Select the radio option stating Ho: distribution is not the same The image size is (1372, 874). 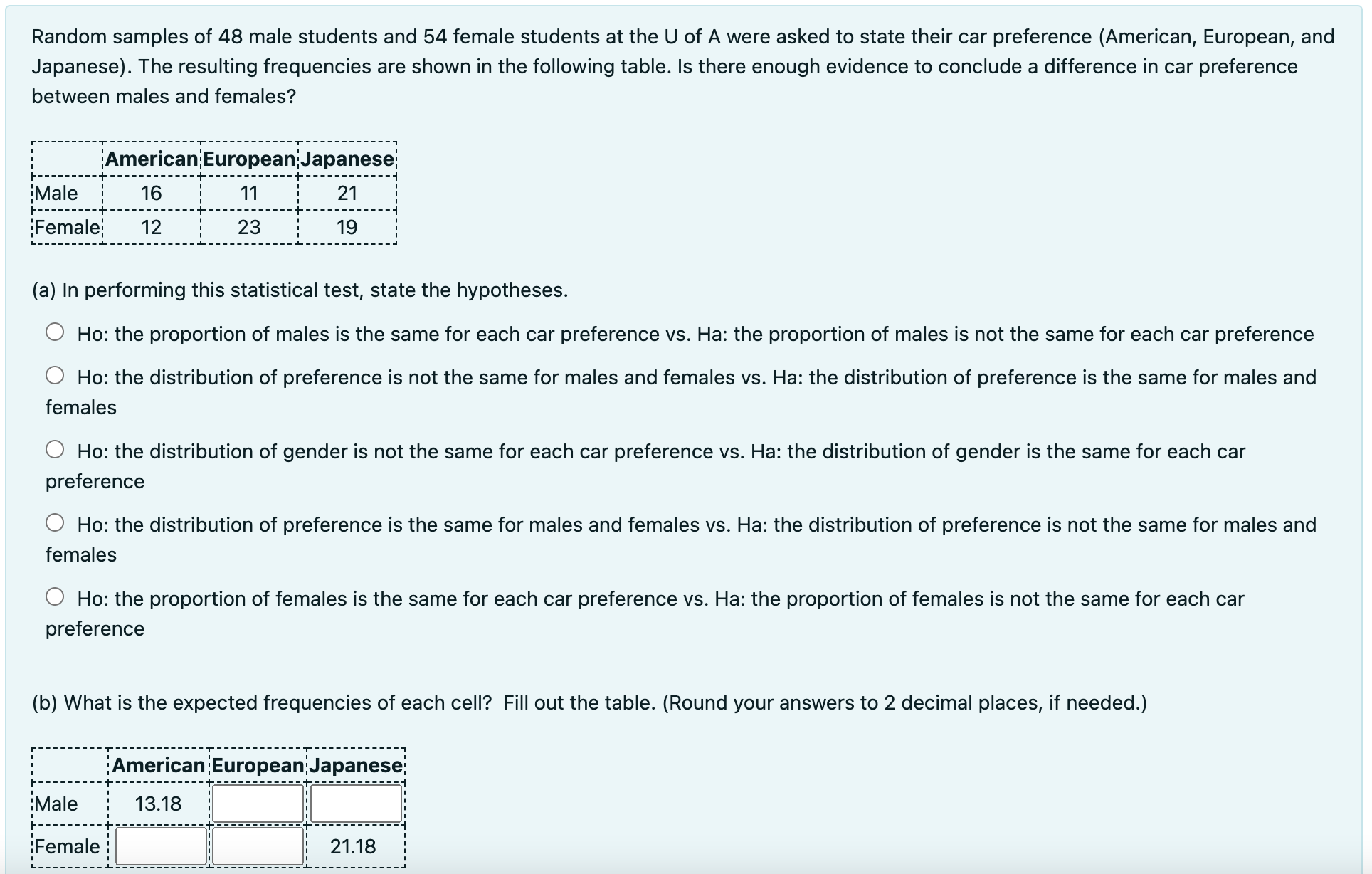tap(55, 375)
